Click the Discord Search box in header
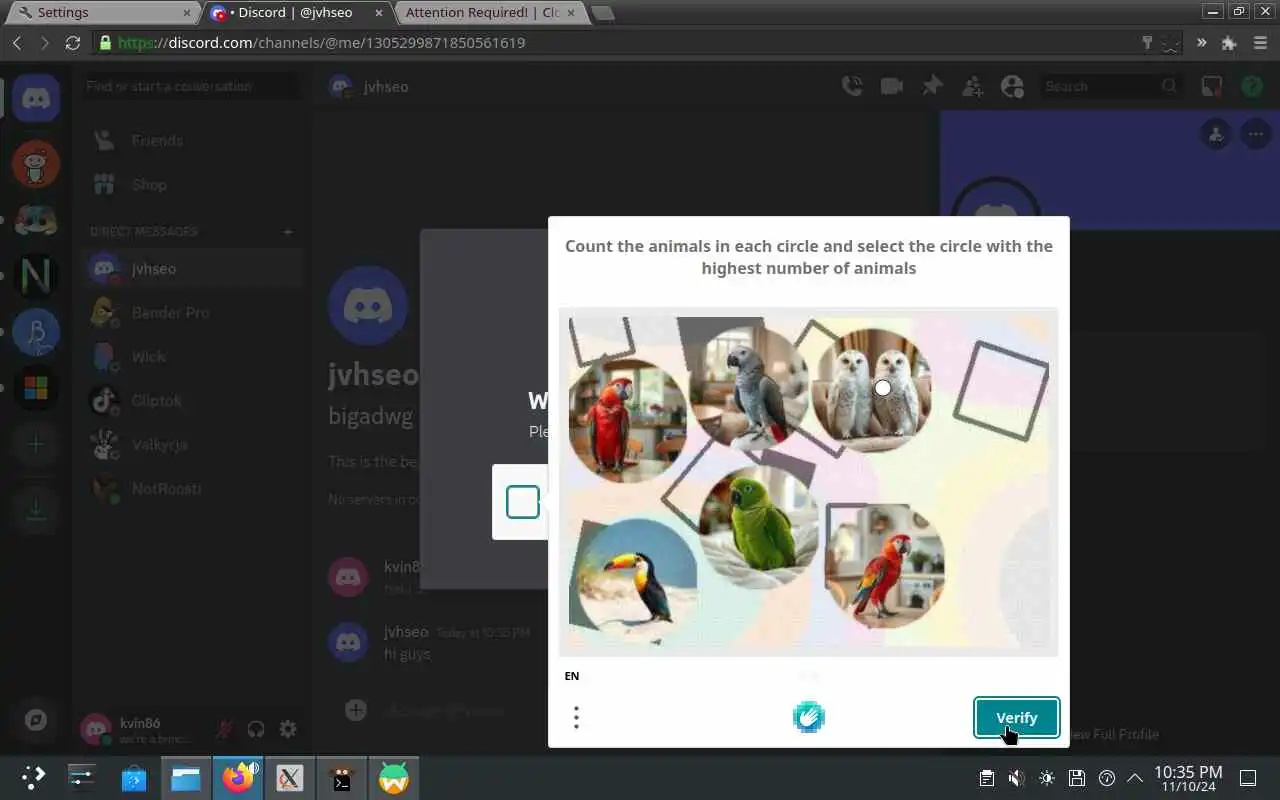The height and width of the screenshot is (800, 1280). (x=1110, y=87)
